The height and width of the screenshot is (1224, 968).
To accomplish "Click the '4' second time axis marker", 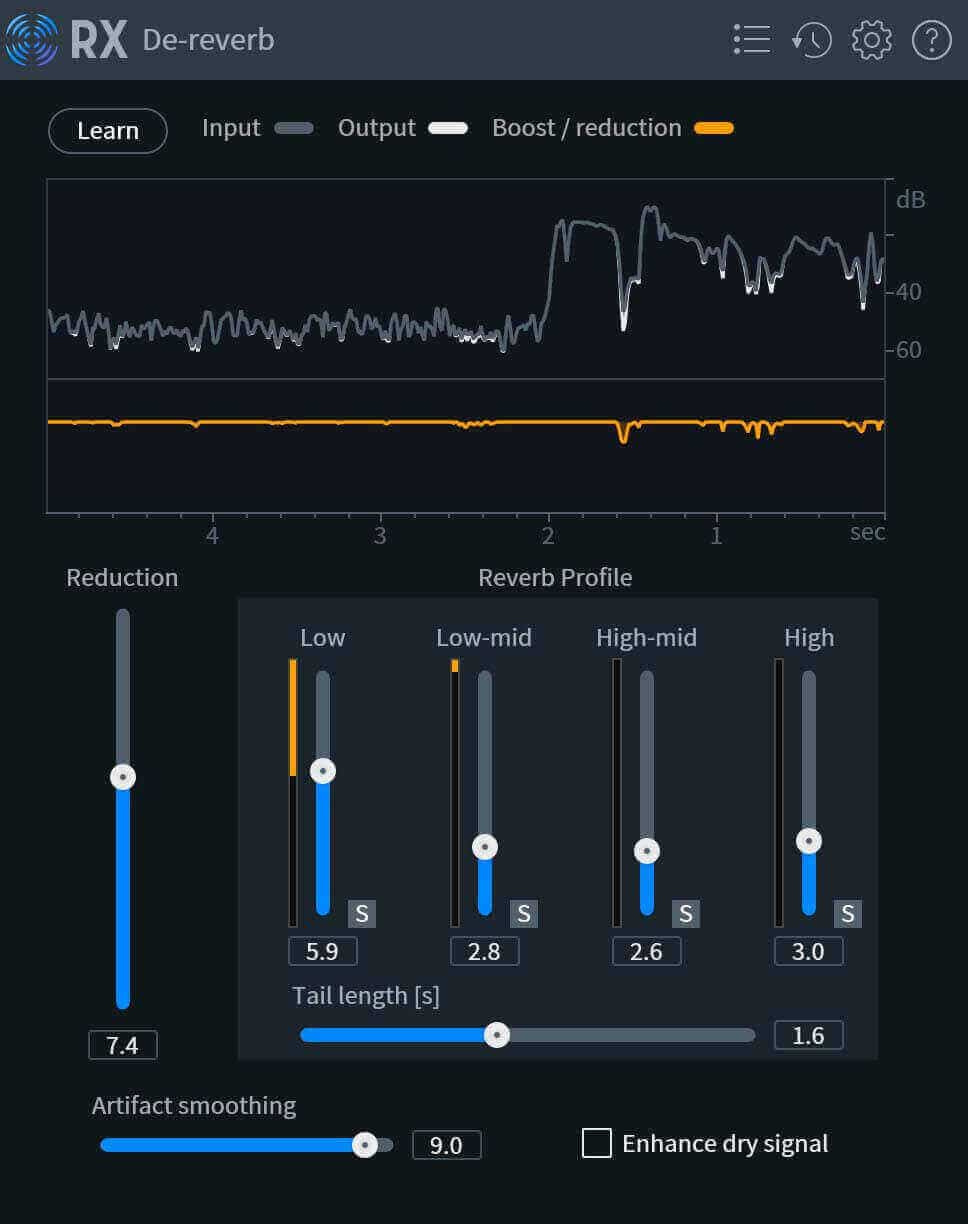I will click(x=212, y=535).
